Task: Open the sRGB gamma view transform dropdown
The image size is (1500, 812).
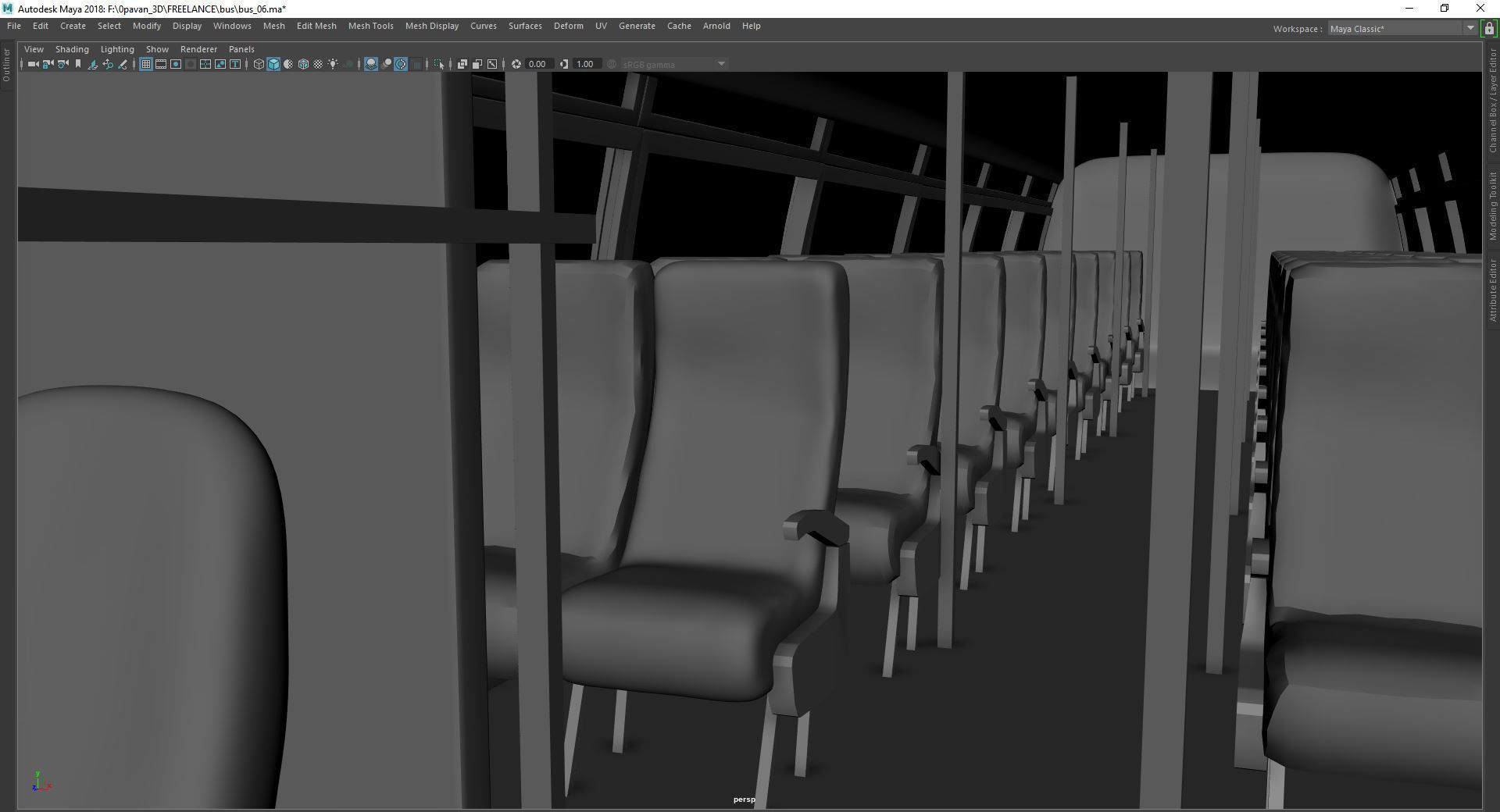Action: 721,64
